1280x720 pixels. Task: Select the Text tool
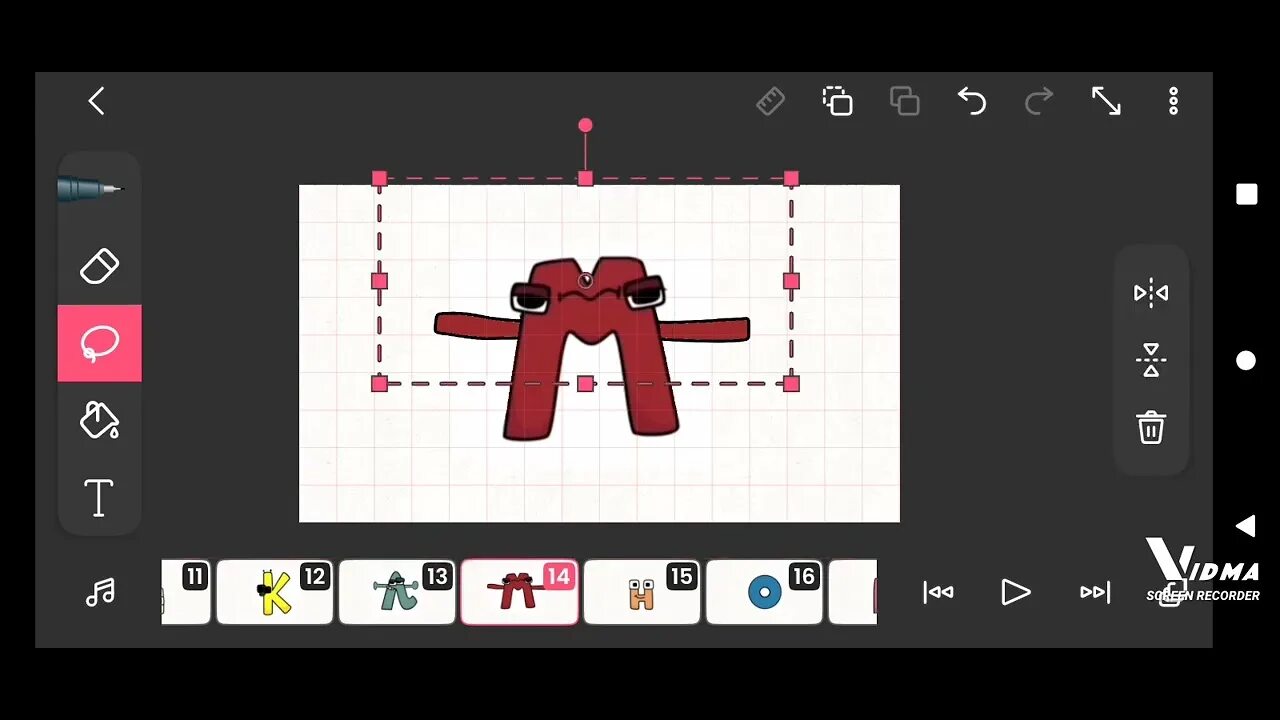click(99, 497)
